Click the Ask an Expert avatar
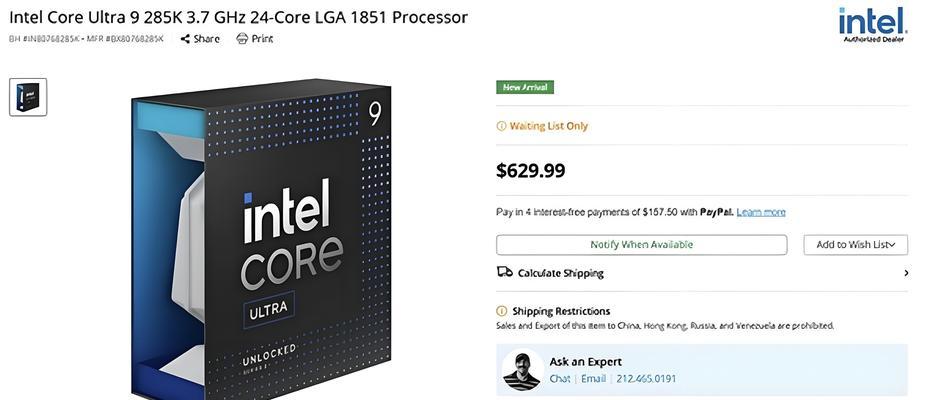The height and width of the screenshot is (400, 931). click(x=522, y=370)
